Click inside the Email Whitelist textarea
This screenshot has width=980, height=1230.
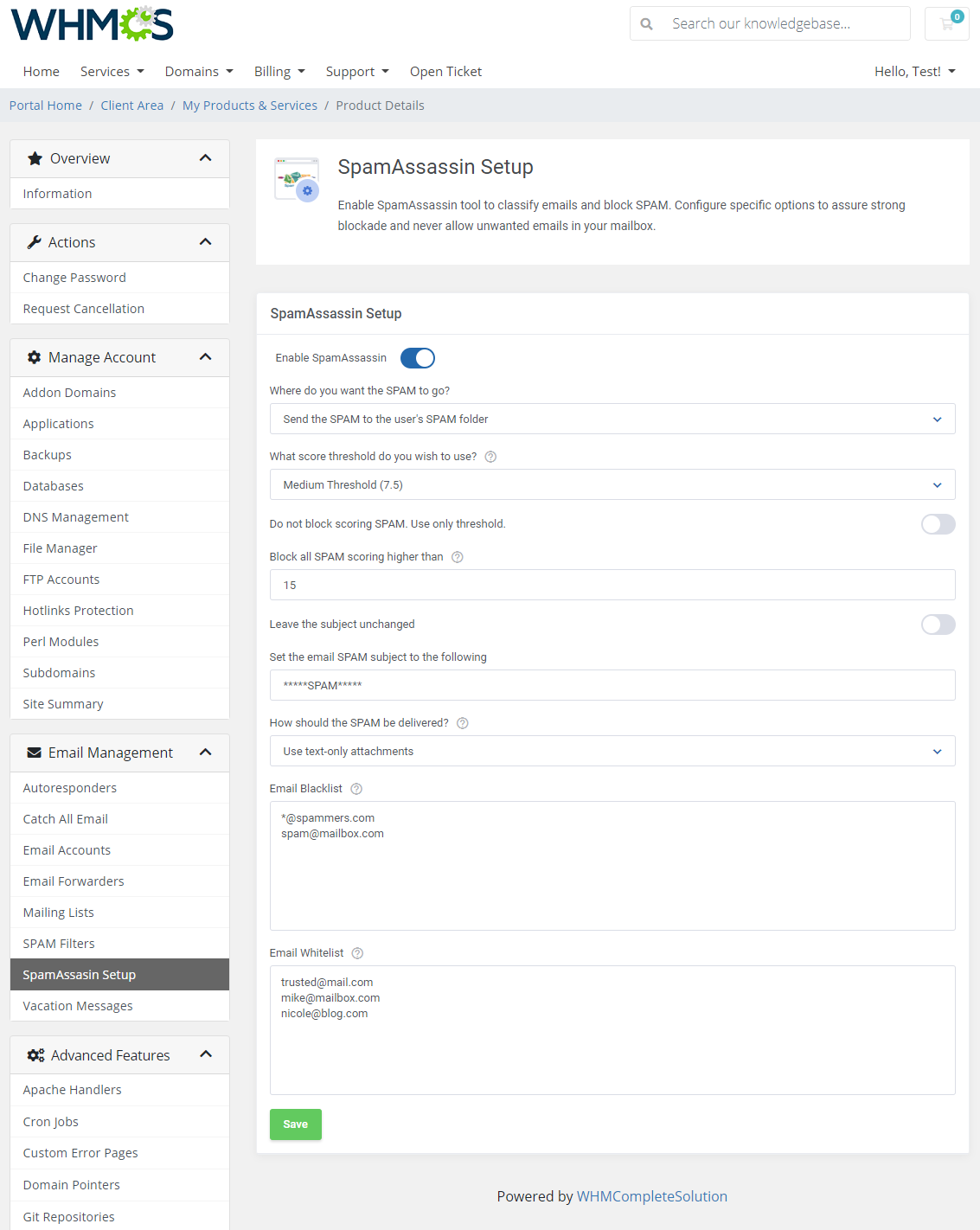(612, 1030)
